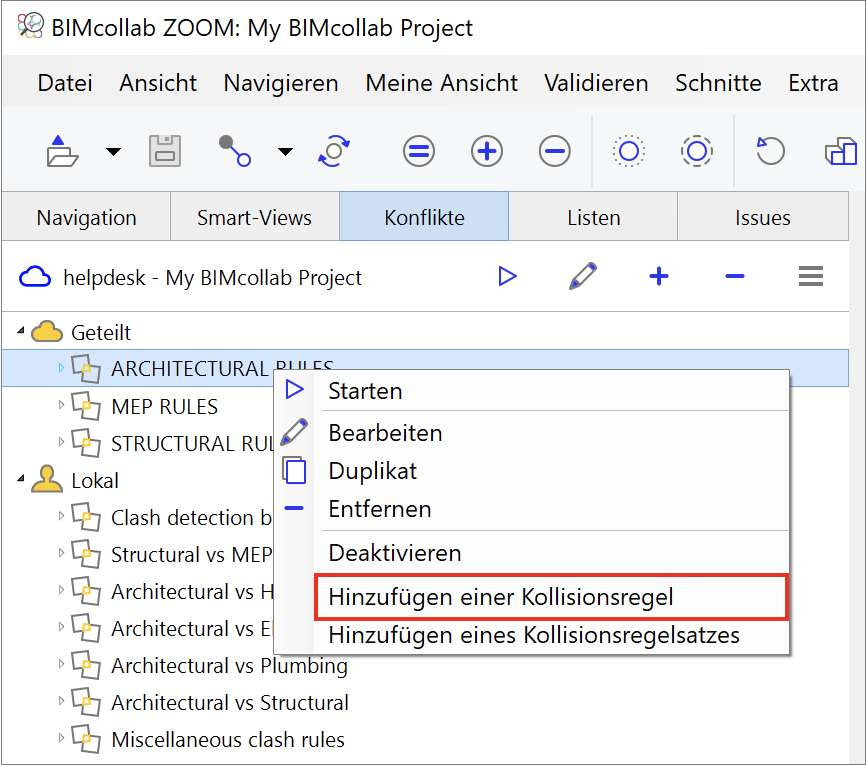Open the Ansicht menu

click(x=158, y=83)
